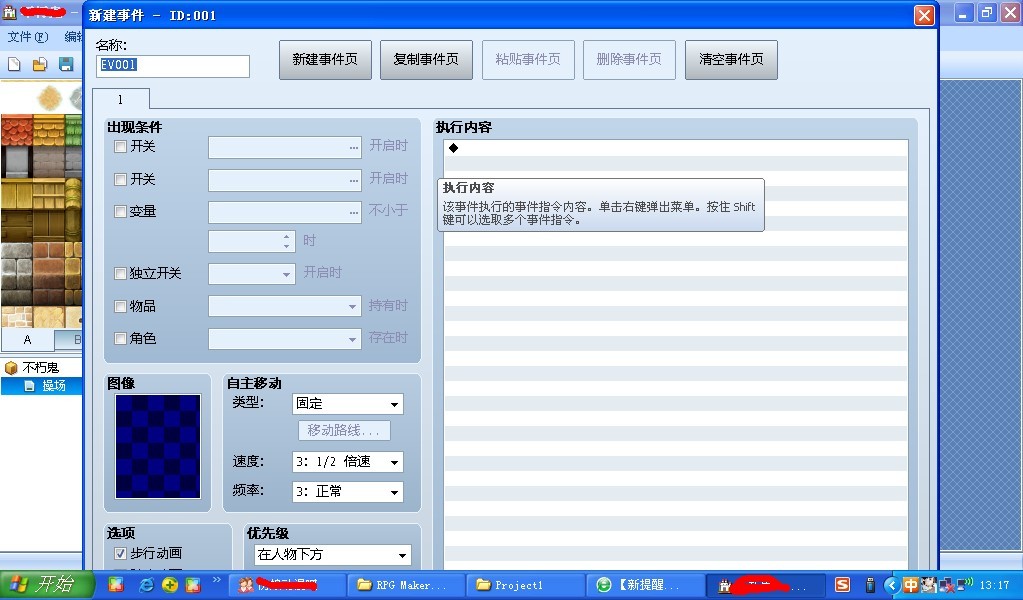Select the 不朽鬼 project box icon
The image size is (1023, 600).
(x=11, y=368)
